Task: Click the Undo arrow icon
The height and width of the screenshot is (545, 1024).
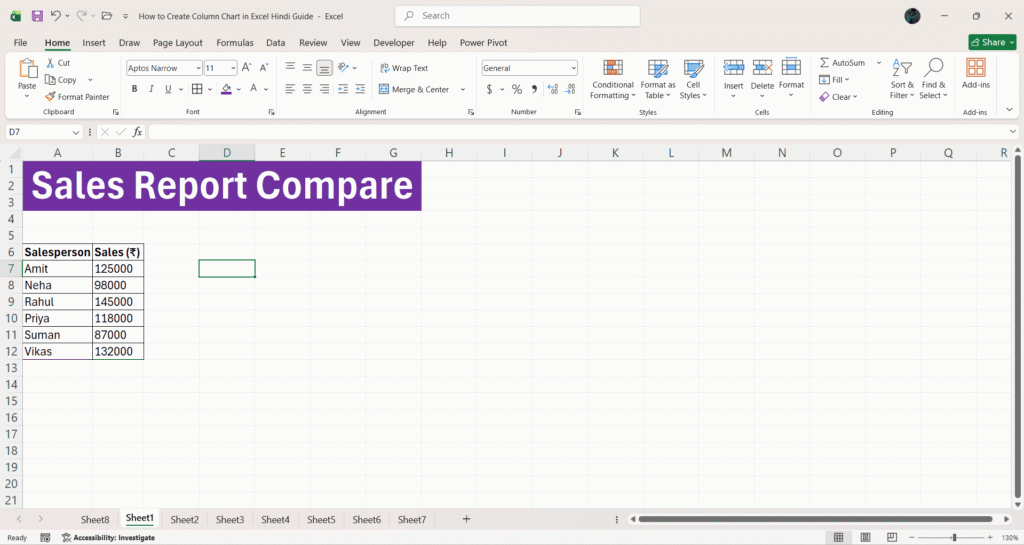Action: pos(56,16)
